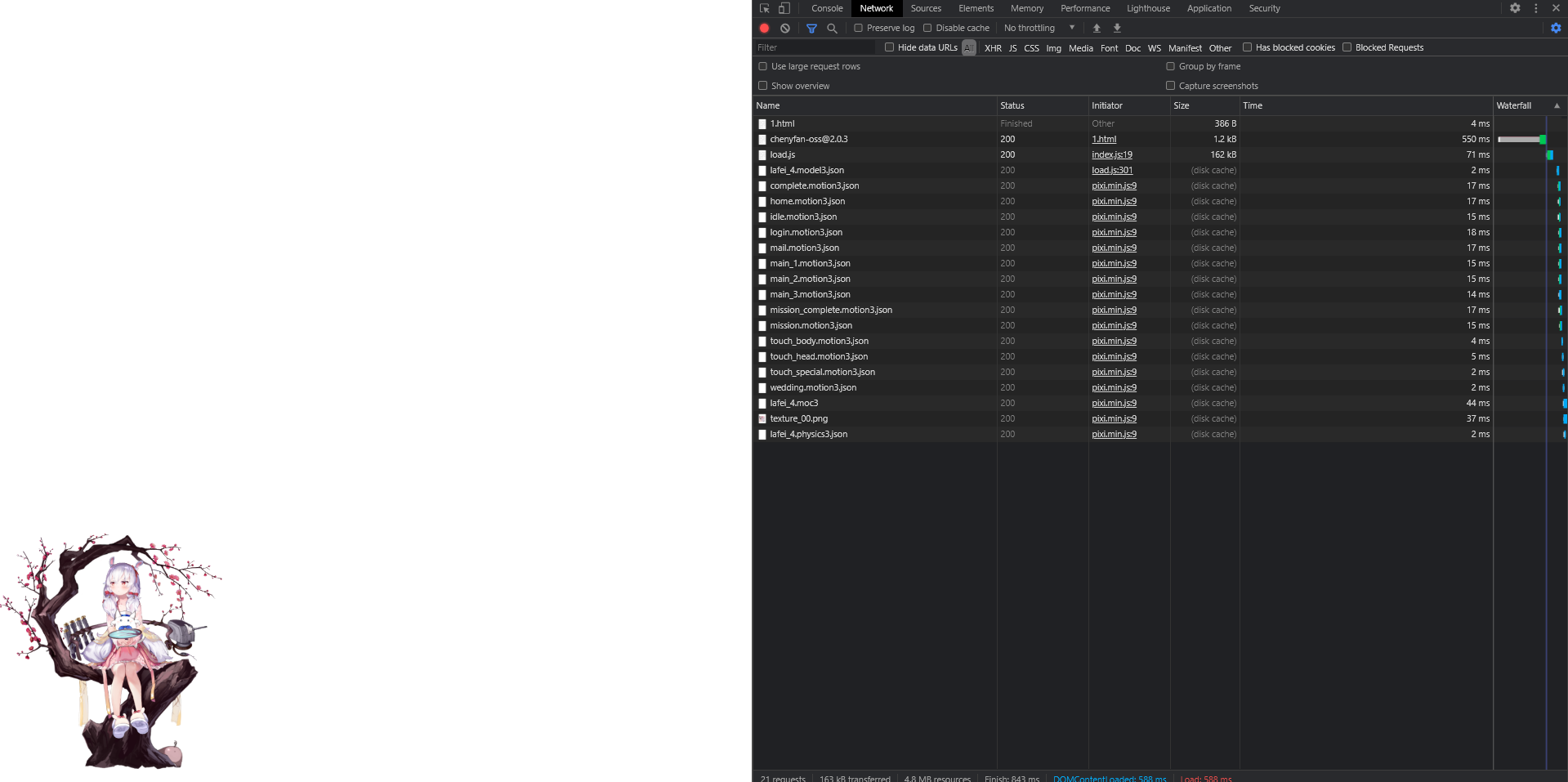Stop recording network log
This screenshot has height=782, width=1568.
click(765, 28)
